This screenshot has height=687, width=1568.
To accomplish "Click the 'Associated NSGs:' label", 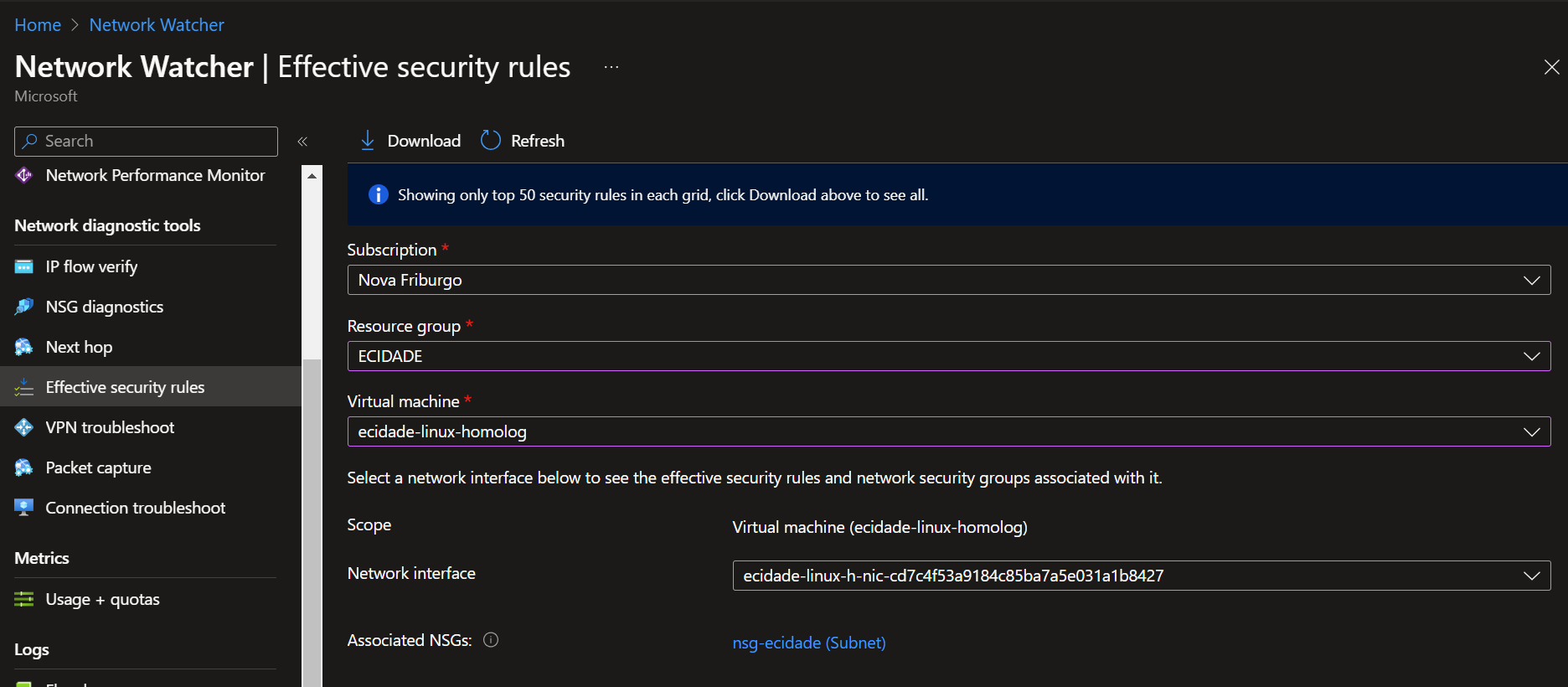I will 410,640.
